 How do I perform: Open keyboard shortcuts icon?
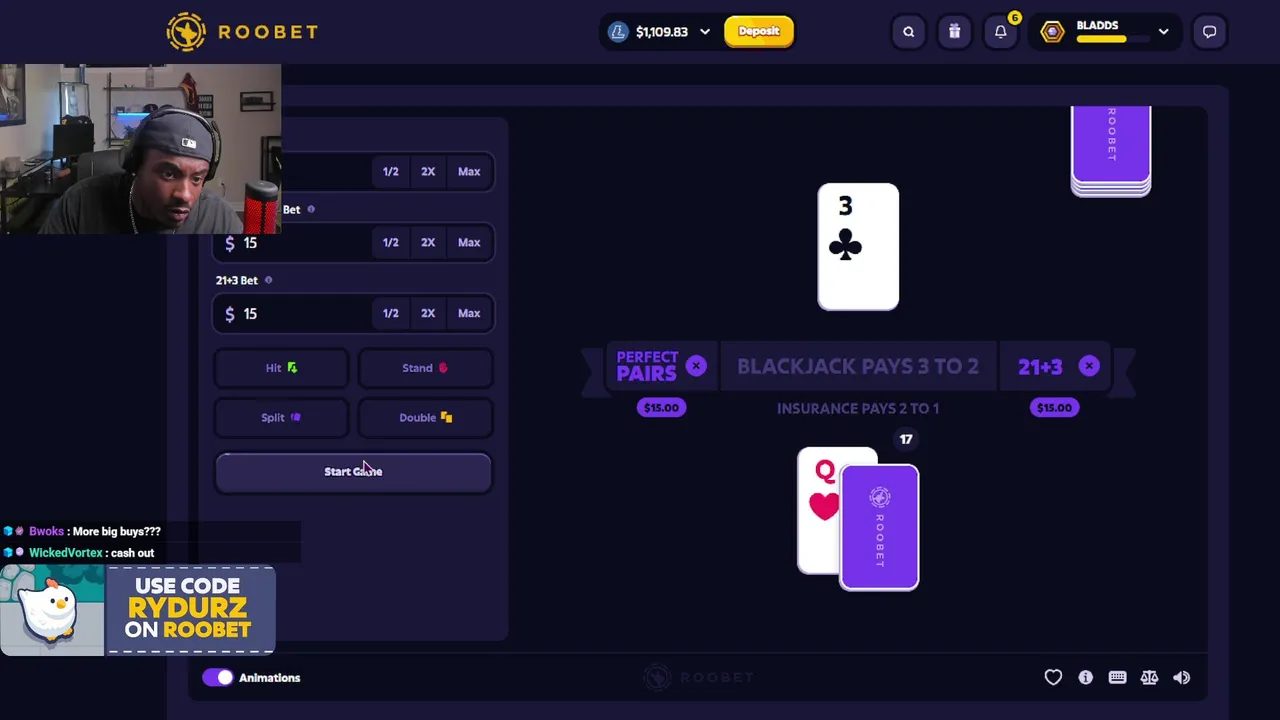pyautogui.click(x=1117, y=677)
